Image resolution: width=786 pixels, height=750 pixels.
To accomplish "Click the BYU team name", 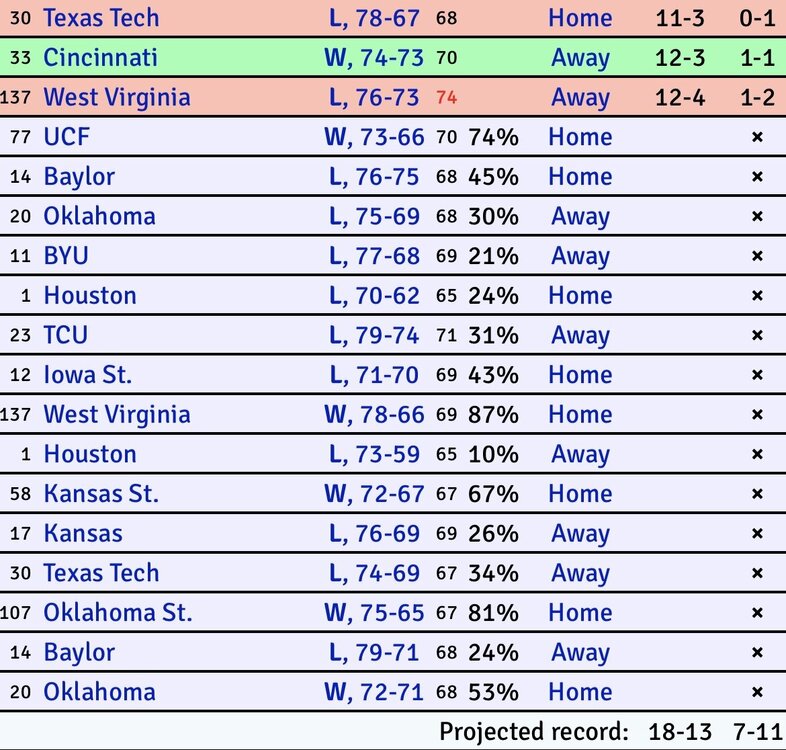I will click(66, 256).
